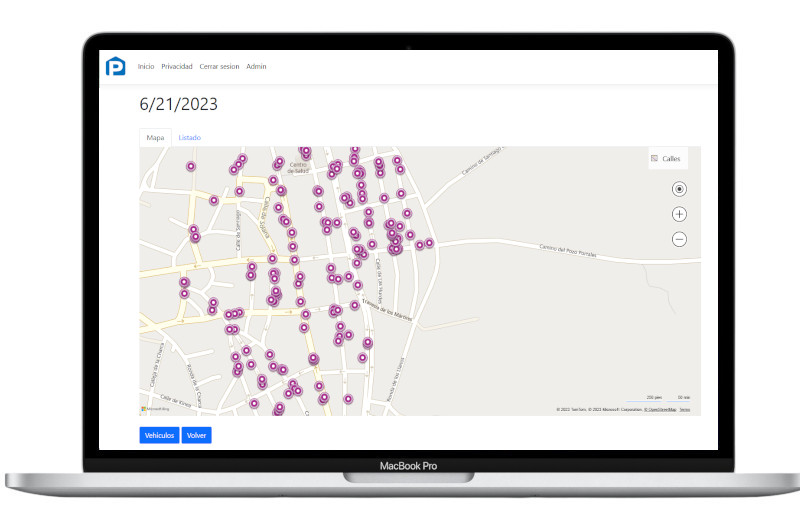Go to the Admin menu item
This screenshot has width=800, height=529.
[256, 66]
